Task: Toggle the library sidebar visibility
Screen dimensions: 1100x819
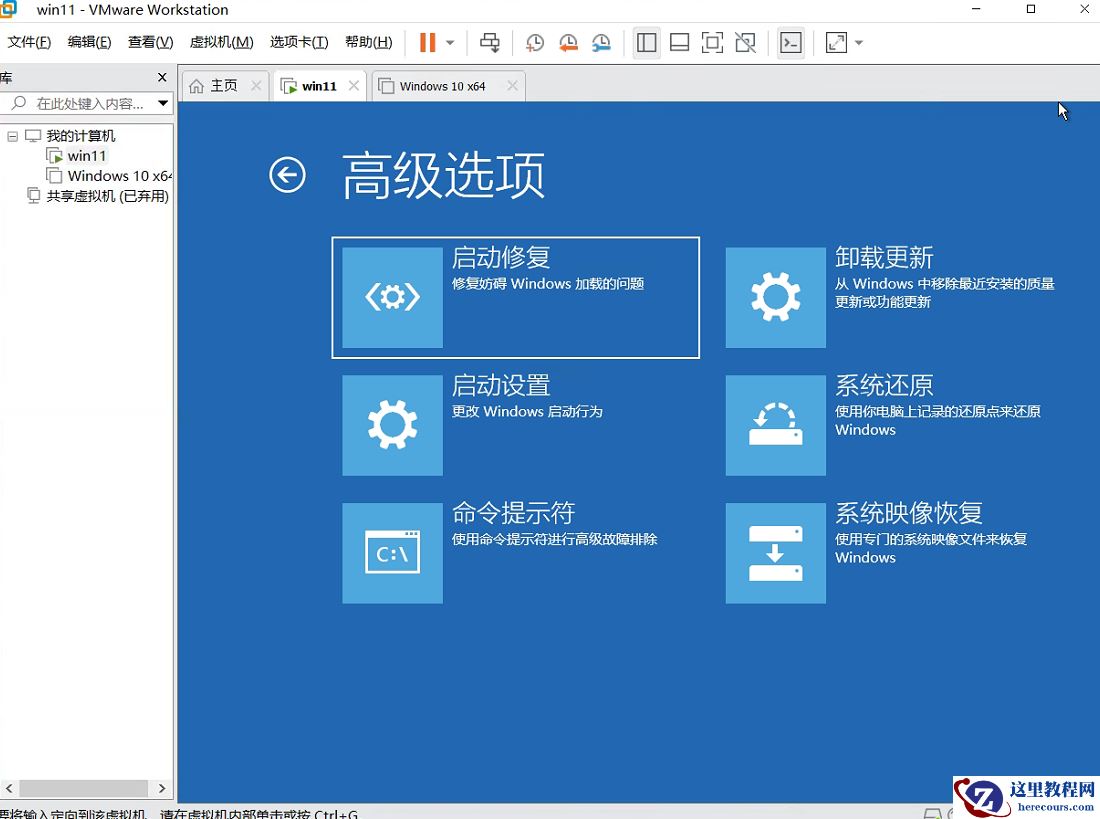Action: (x=646, y=42)
